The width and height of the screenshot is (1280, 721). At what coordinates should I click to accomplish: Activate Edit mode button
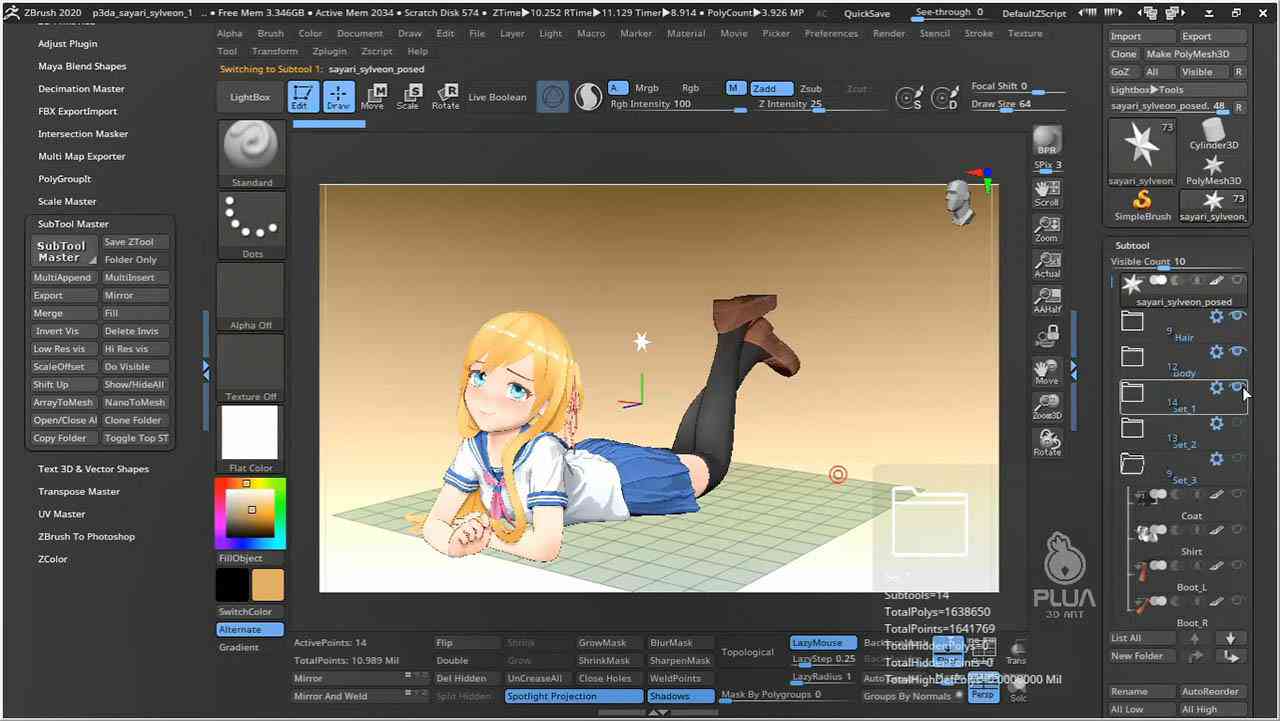tap(302, 97)
